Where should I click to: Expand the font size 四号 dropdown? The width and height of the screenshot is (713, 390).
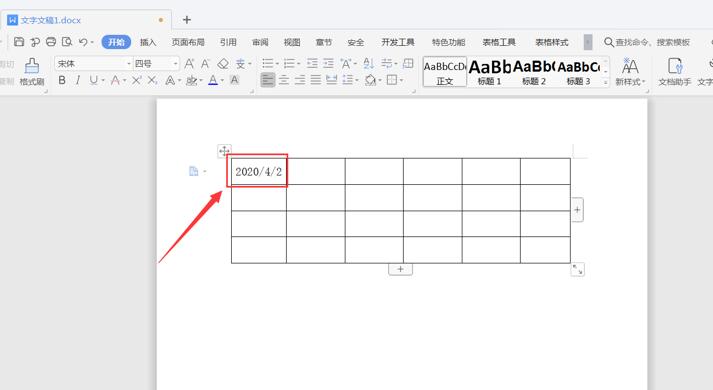pyautogui.click(x=176, y=64)
